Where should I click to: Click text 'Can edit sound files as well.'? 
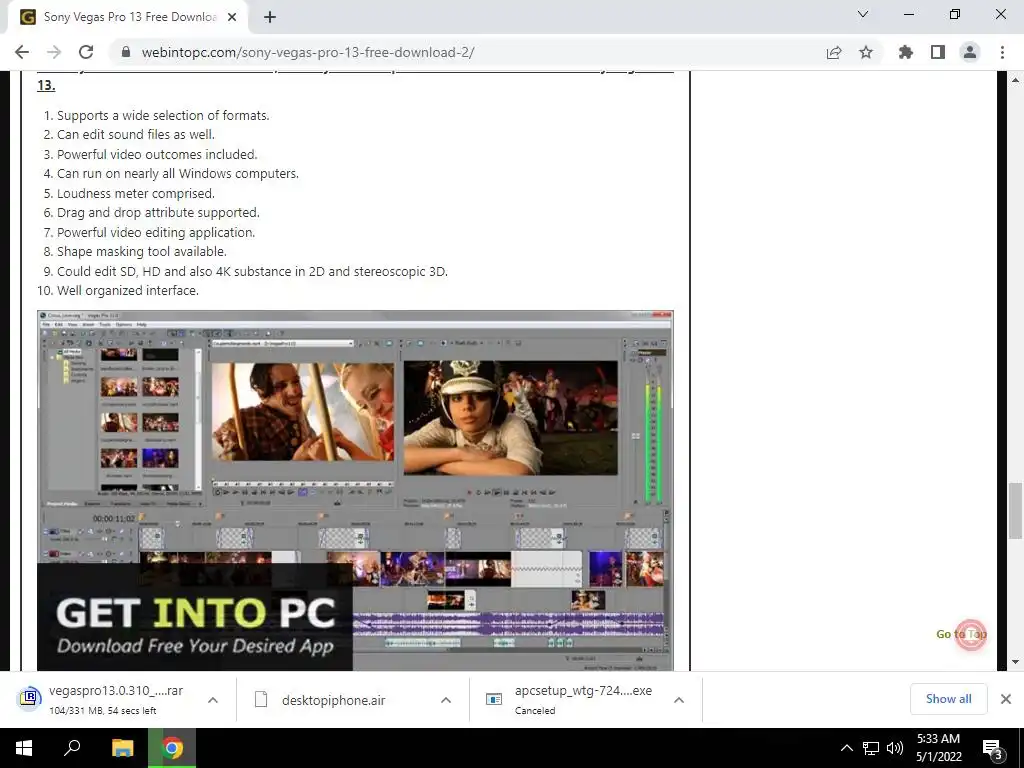click(136, 135)
